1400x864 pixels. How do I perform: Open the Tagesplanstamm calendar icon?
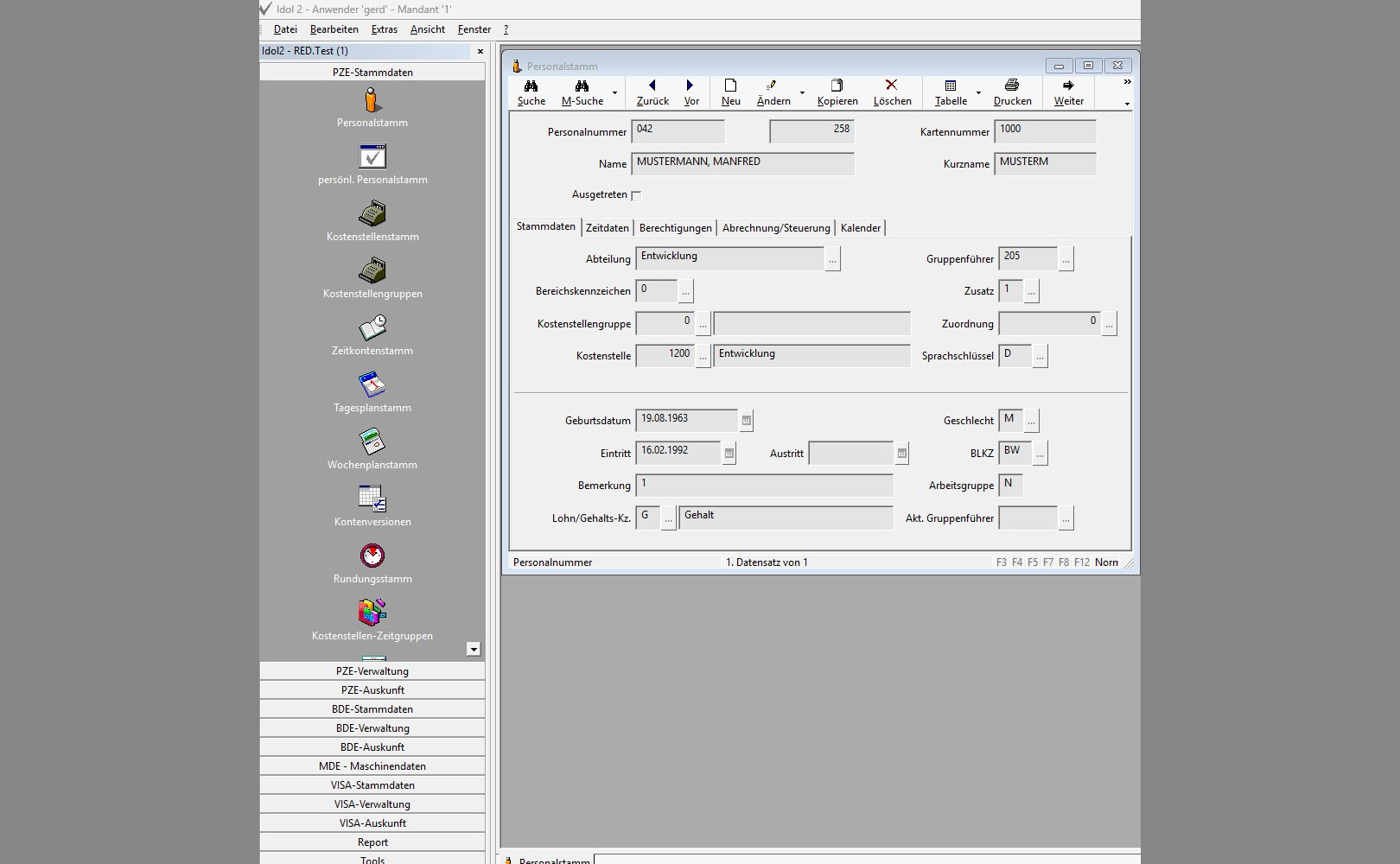[x=372, y=385]
